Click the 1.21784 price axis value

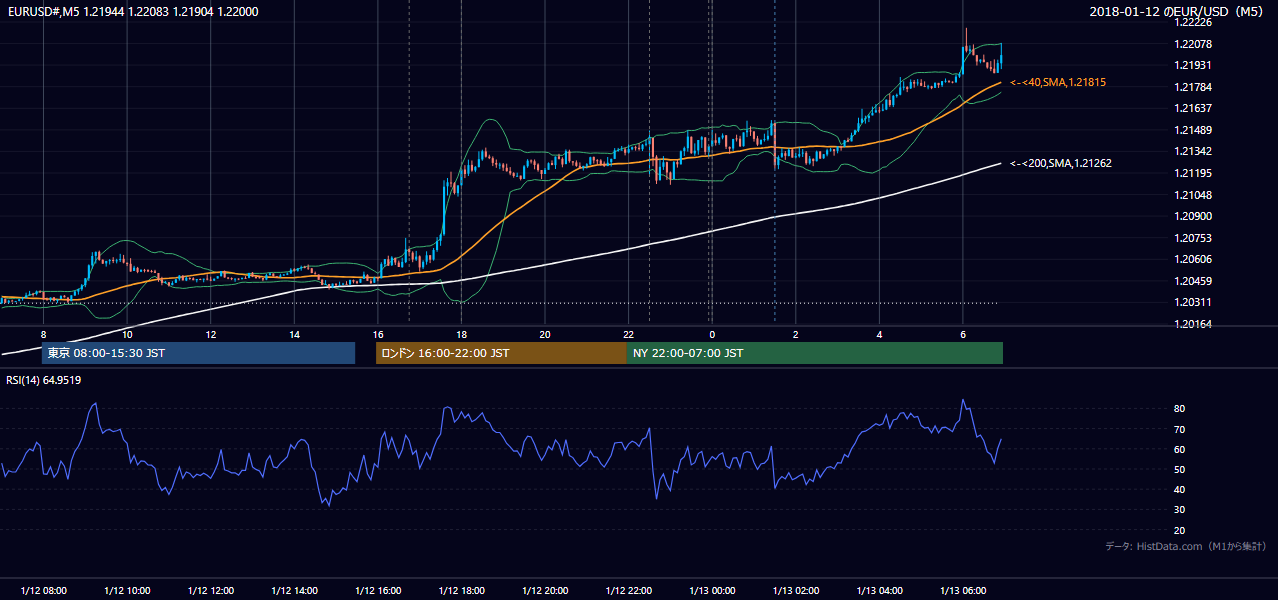coord(1193,87)
